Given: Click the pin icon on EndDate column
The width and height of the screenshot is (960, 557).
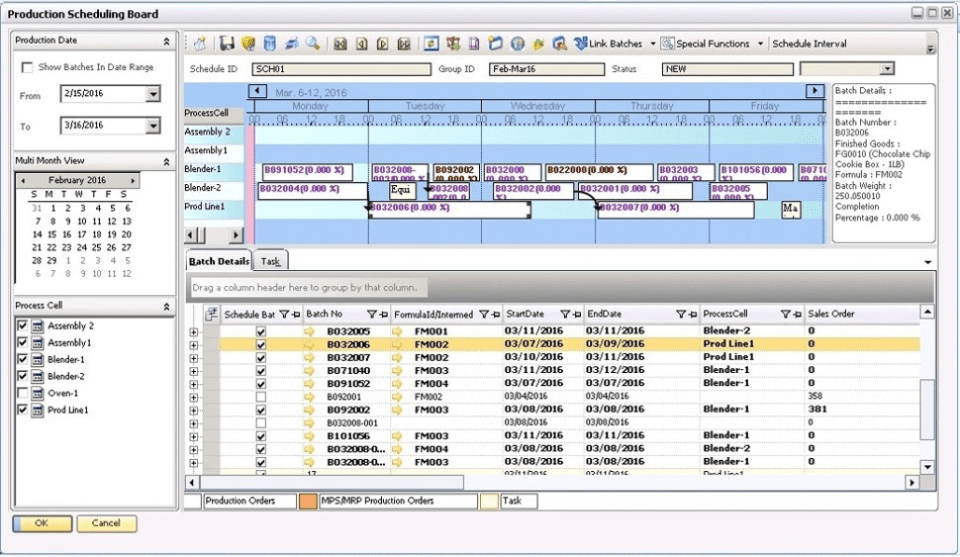Looking at the screenshot, I should [x=692, y=314].
